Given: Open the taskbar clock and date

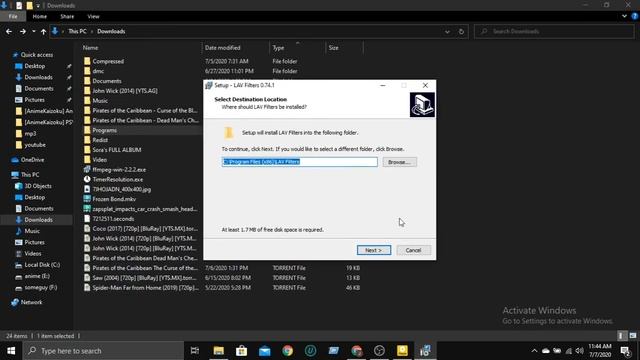Looking at the screenshot, I should pos(600,351).
